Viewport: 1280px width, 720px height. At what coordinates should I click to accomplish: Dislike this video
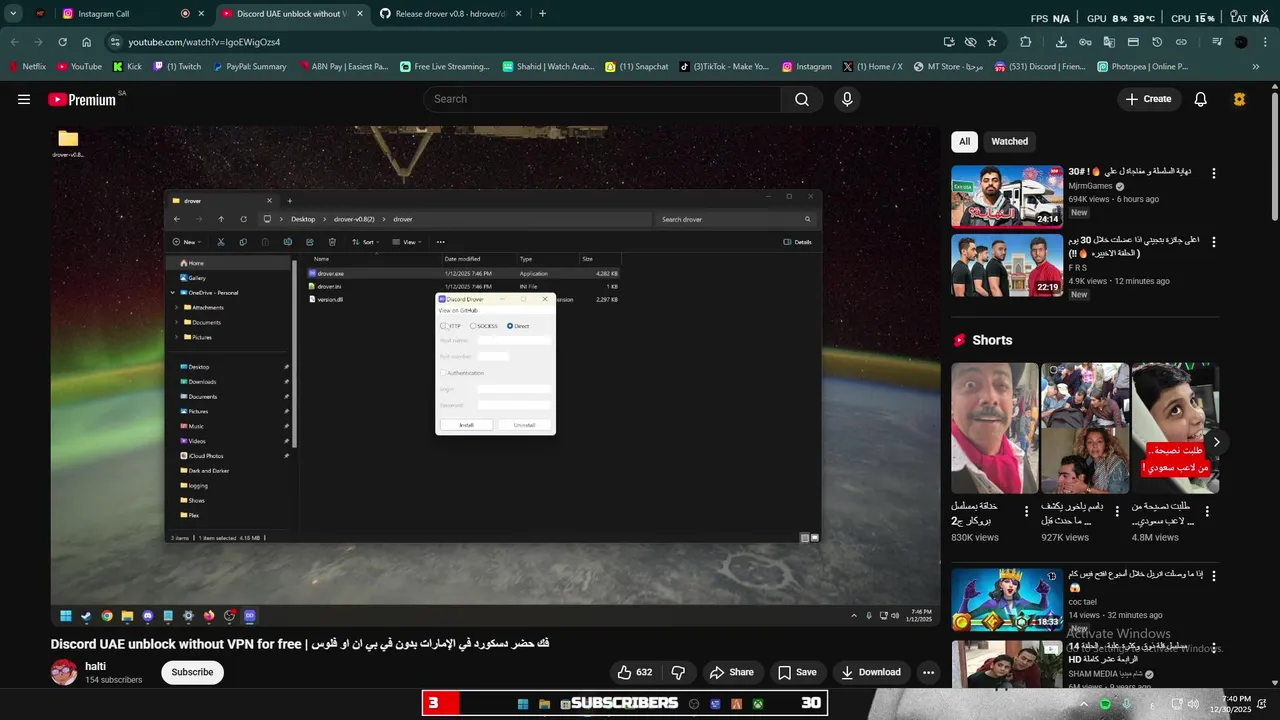(678, 672)
